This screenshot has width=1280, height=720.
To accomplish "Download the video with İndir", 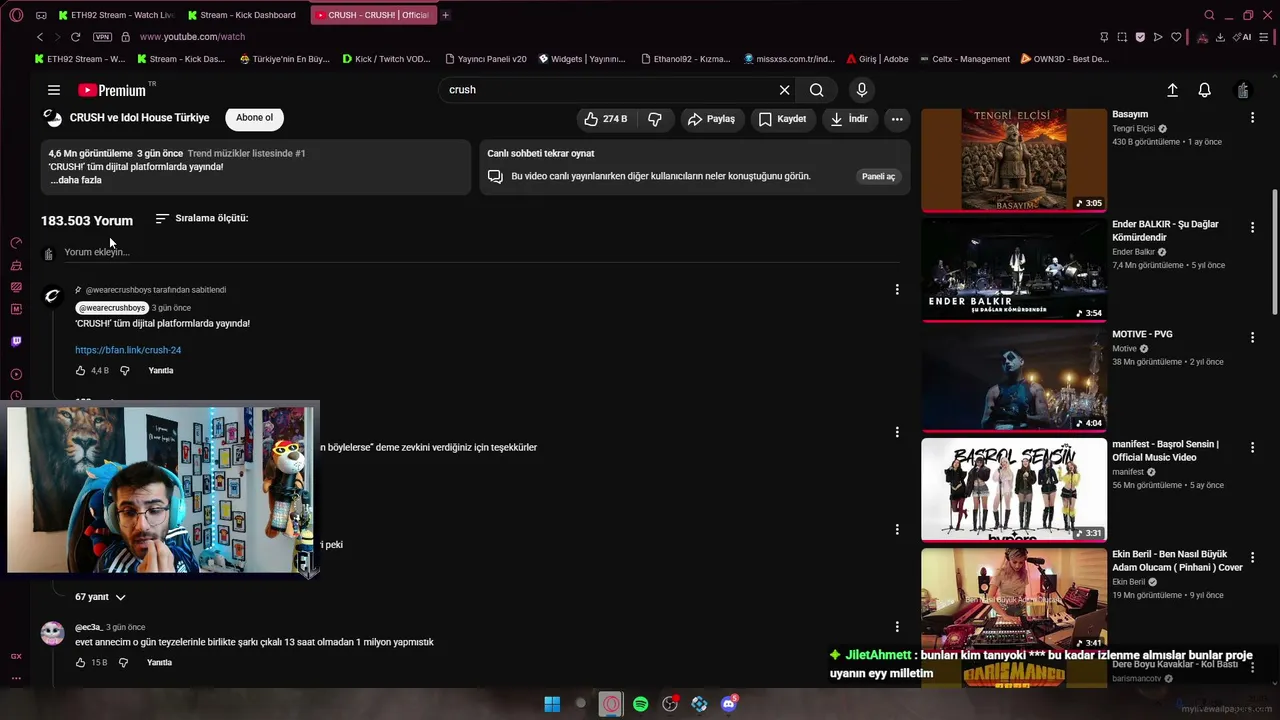I will click(x=849, y=119).
